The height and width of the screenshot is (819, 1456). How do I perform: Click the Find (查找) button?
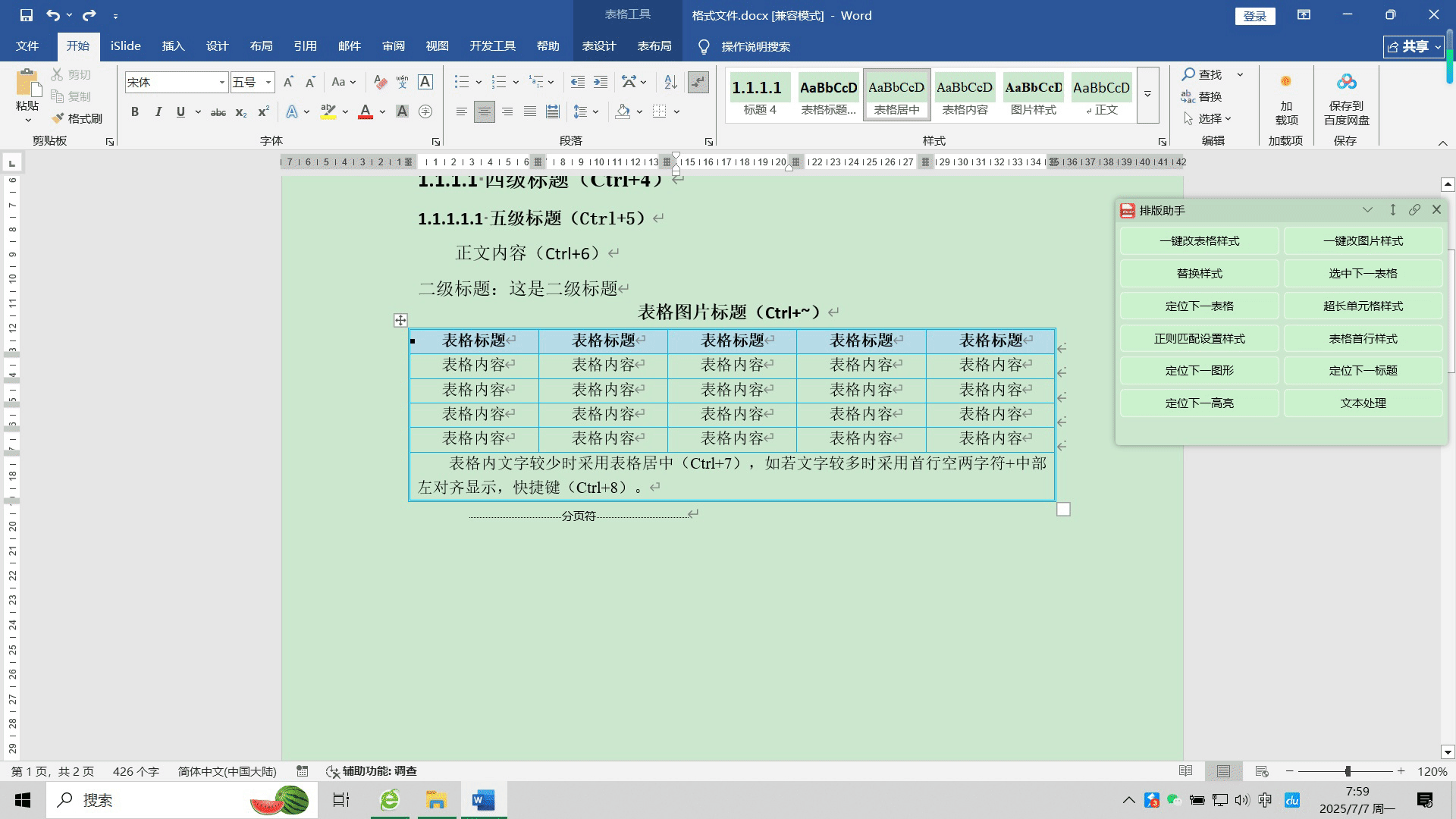(x=1202, y=74)
